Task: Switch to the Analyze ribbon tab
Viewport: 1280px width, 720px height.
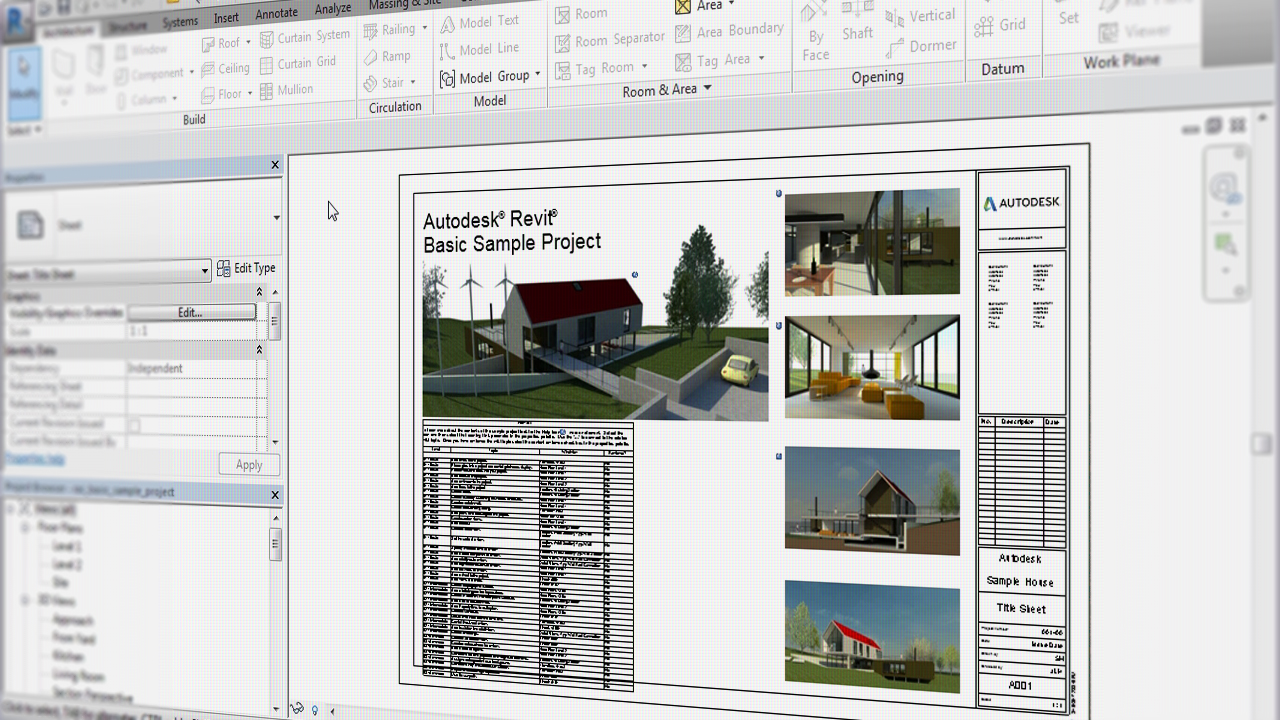Action: coord(333,8)
